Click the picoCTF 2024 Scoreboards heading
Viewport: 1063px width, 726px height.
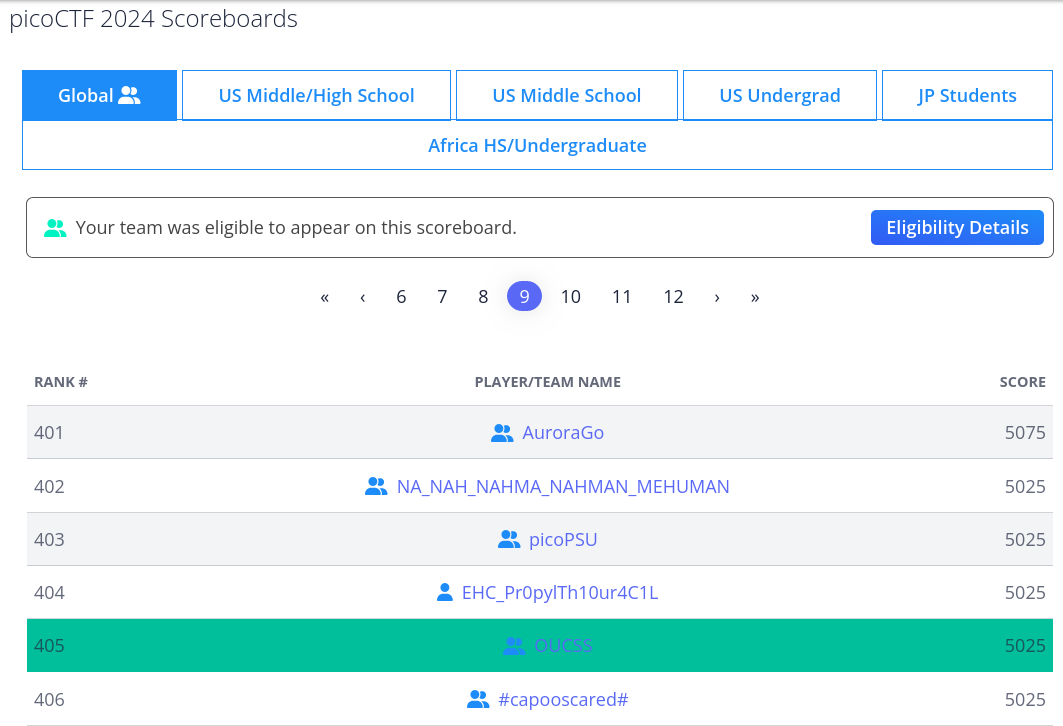(153, 19)
